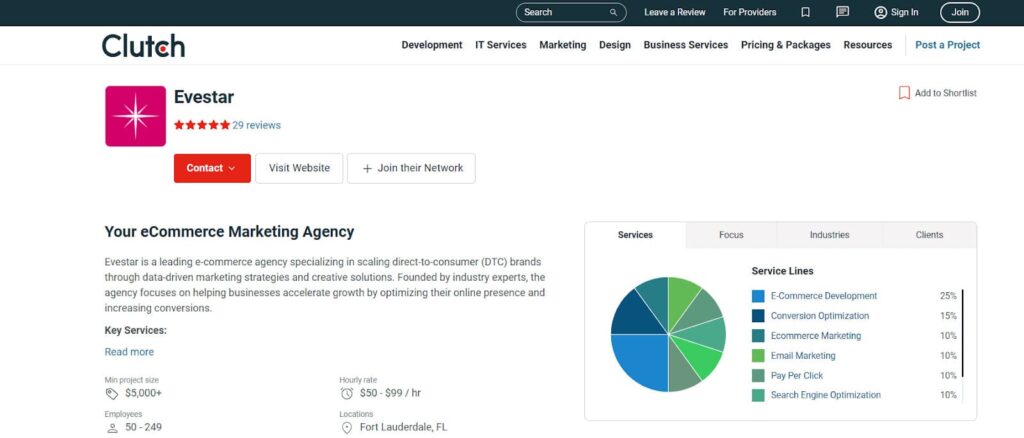Click the $5,000+ min project value

point(143,394)
